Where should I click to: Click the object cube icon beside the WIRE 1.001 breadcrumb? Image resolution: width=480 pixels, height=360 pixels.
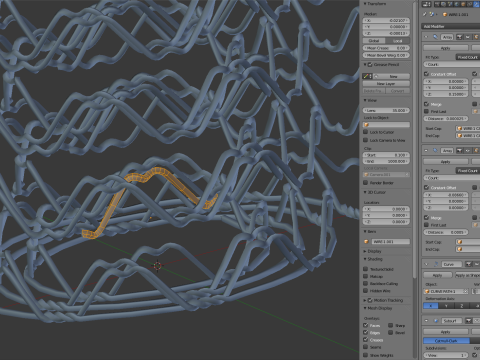point(445,14)
